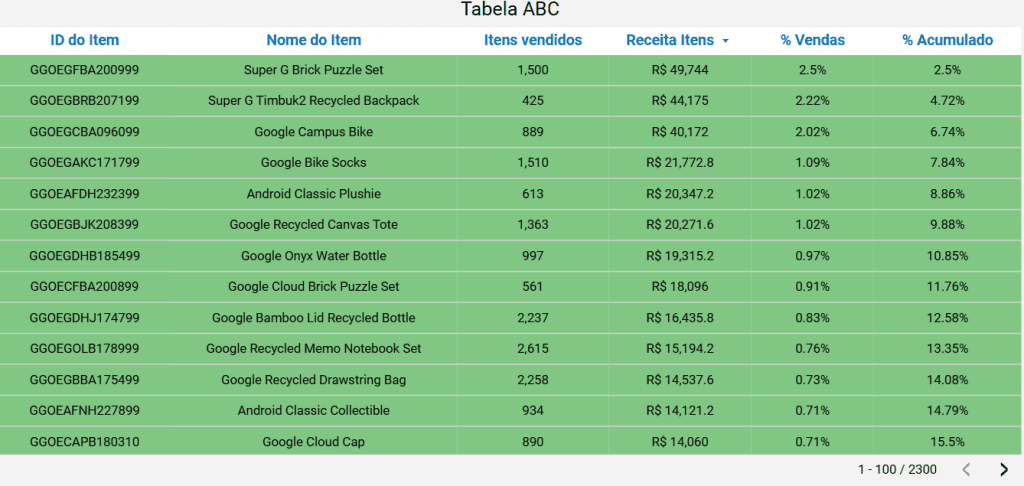Viewport: 1024px width, 486px height.
Task: Click Google Recycled Canvas Tote name
Action: click(x=314, y=225)
